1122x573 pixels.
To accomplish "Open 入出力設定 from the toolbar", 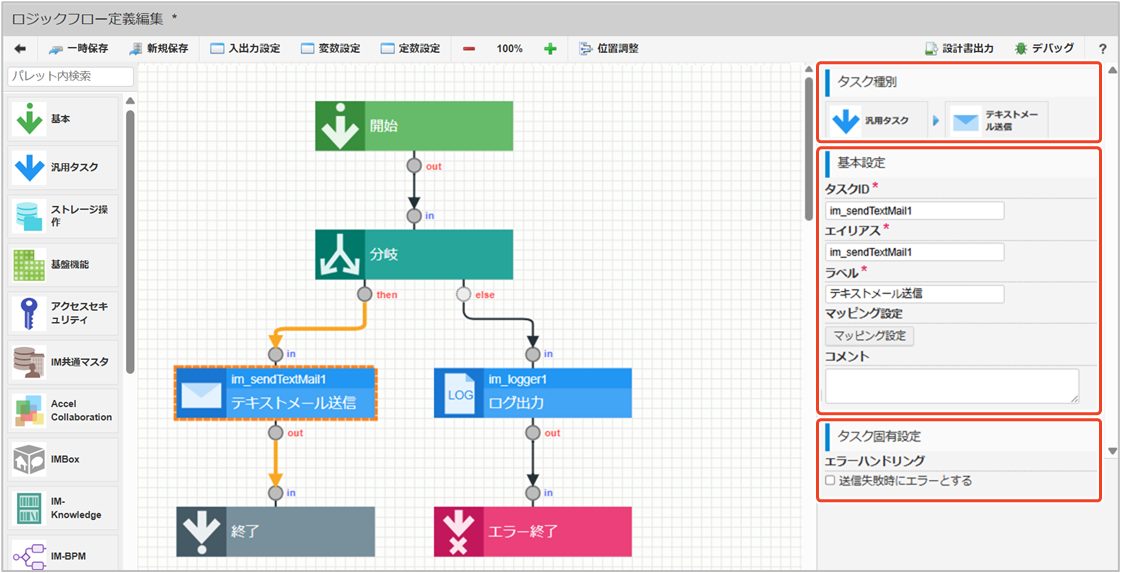I will coord(245,49).
